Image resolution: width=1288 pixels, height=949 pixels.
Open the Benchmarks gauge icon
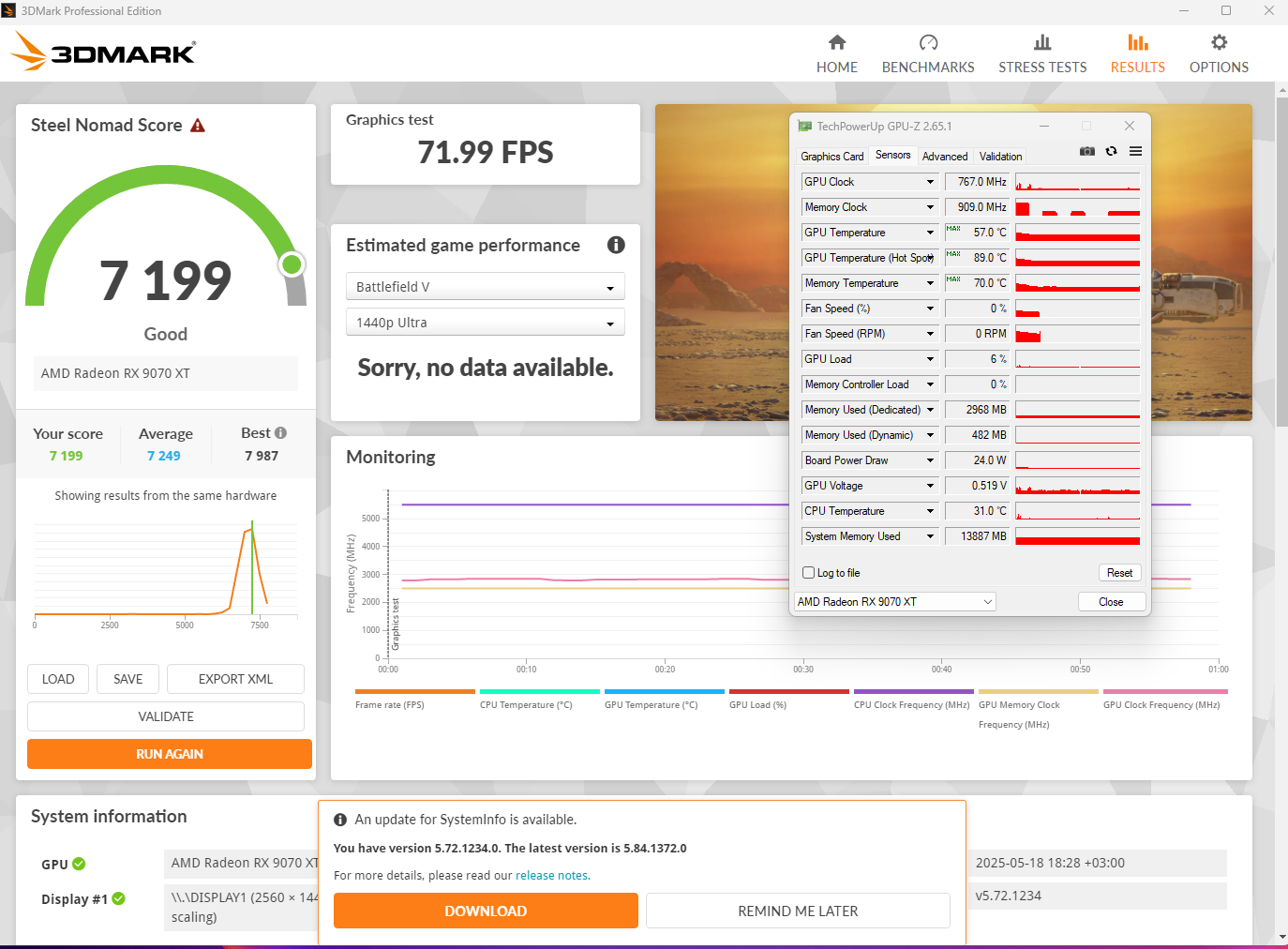(928, 42)
